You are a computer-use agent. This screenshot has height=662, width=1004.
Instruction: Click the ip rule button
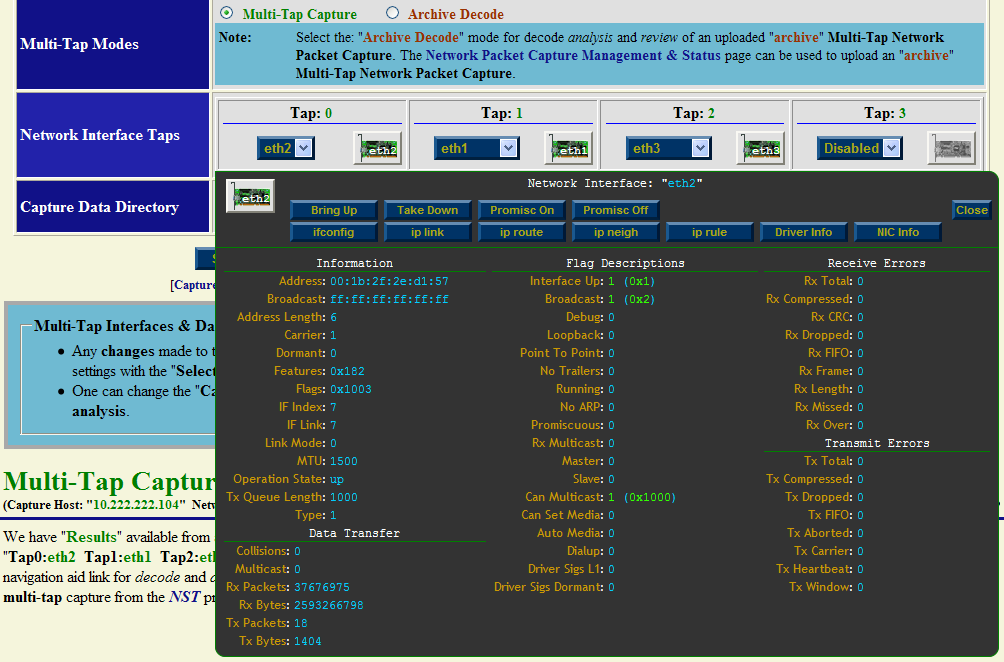[x=709, y=232]
